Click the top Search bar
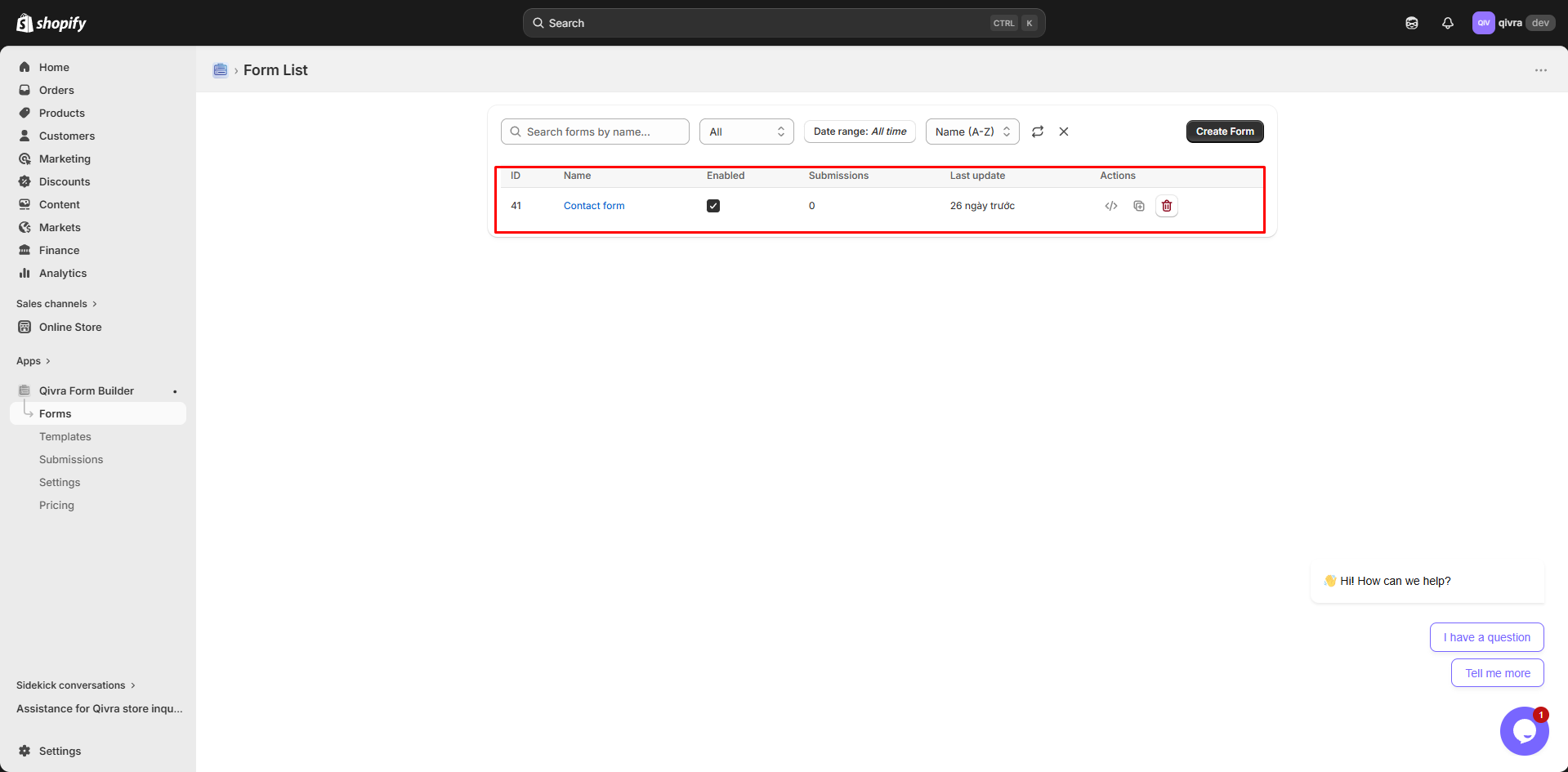The height and width of the screenshot is (772, 1568). (x=784, y=23)
